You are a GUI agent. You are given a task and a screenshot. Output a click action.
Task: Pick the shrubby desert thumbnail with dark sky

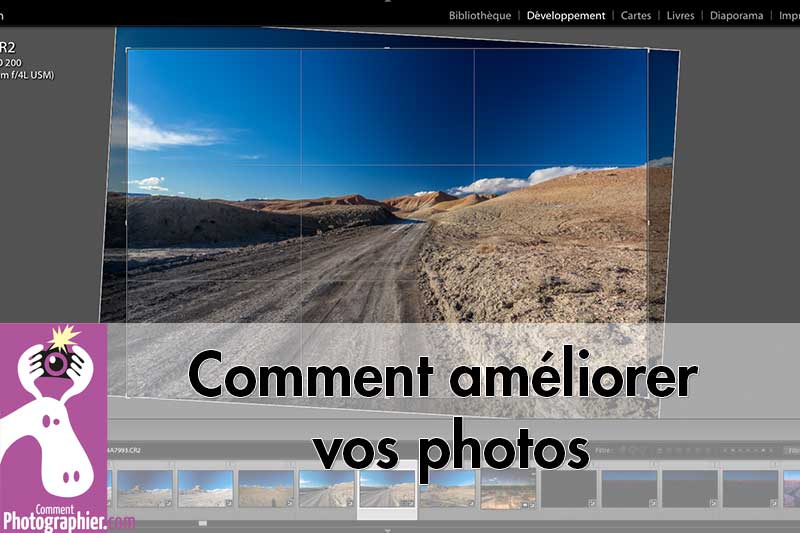[508, 490]
